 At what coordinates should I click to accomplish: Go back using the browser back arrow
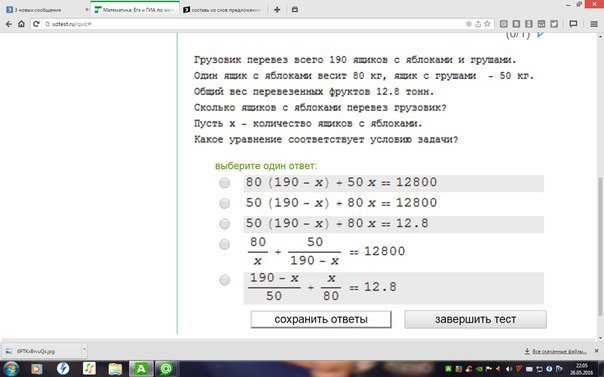point(8,24)
